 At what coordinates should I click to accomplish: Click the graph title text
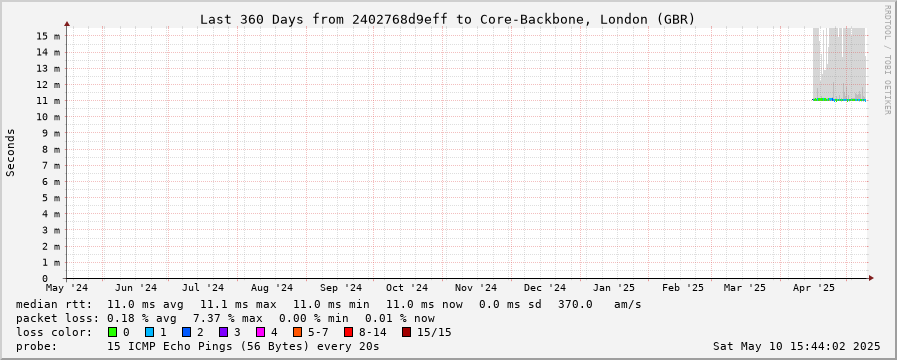pos(447,19)
